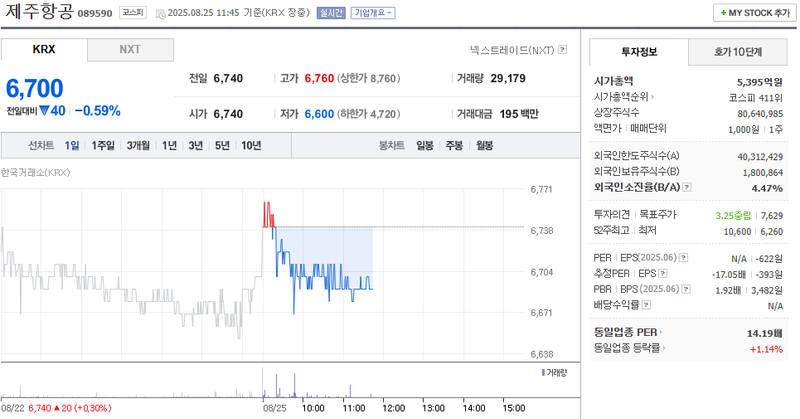Click the calendar icon before the date
This screenshot has width=800, height=419.
160,13
